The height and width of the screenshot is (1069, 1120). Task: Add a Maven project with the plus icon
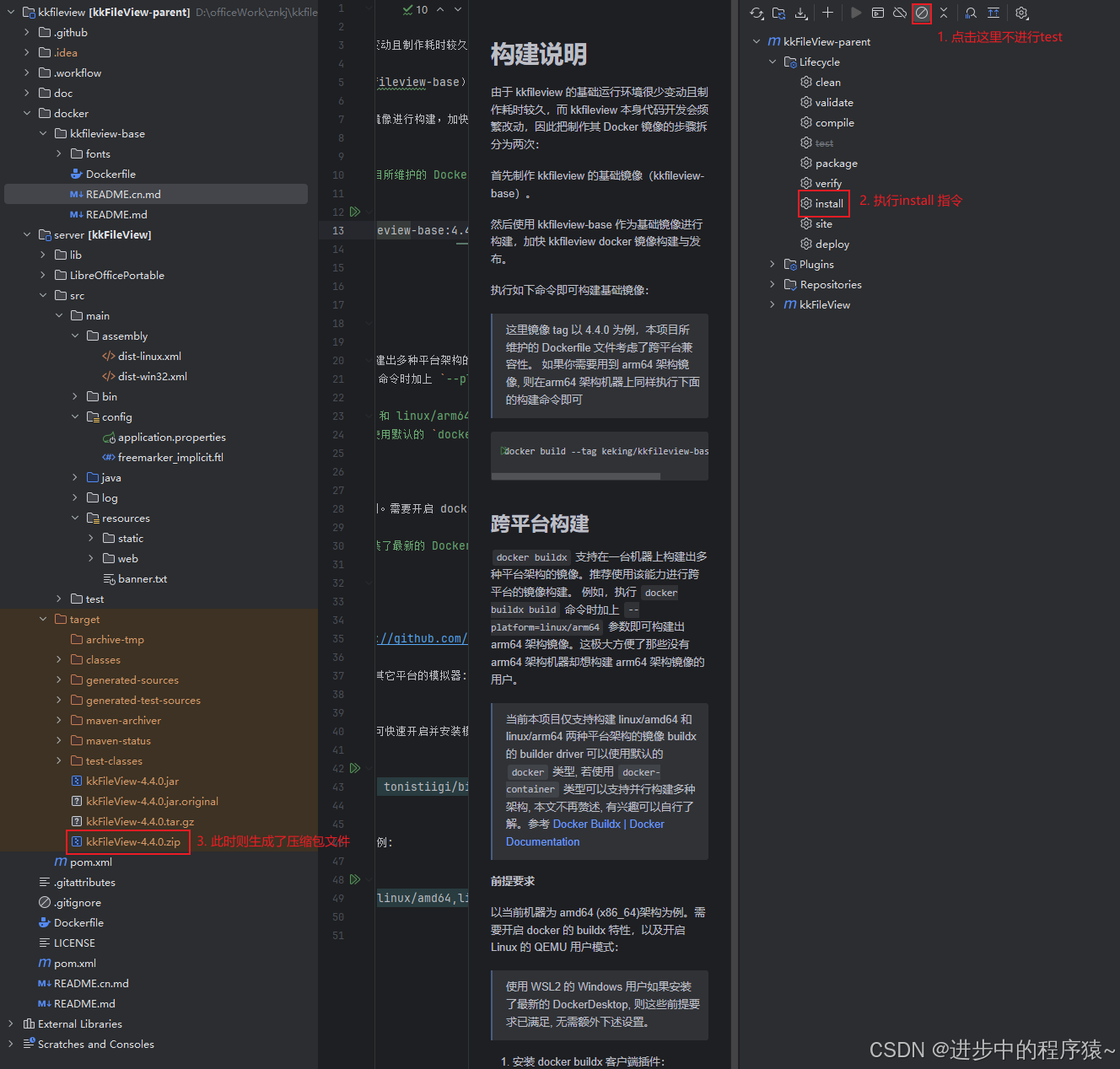pyautogui.click(x=827, y=13)
